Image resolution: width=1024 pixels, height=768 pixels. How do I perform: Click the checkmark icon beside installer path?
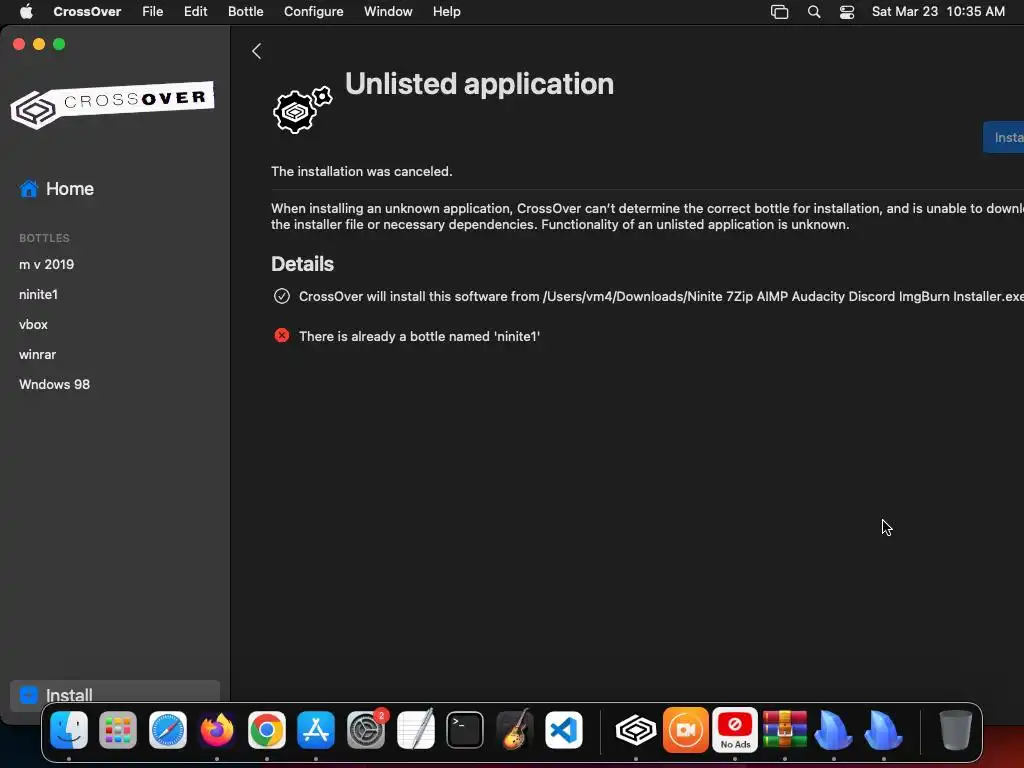(281, 296)
